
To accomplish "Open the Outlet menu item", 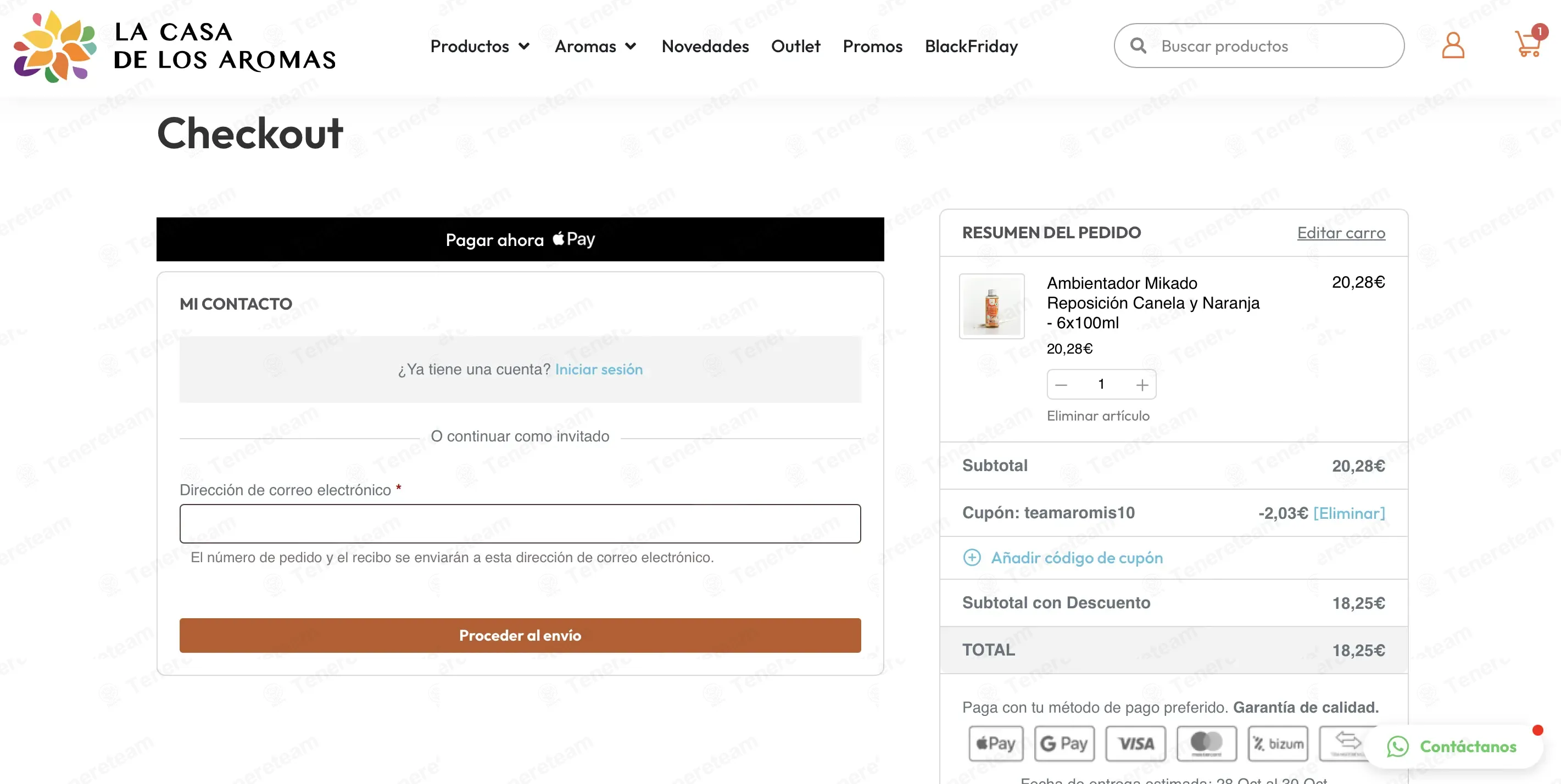I will click(796, 46).
